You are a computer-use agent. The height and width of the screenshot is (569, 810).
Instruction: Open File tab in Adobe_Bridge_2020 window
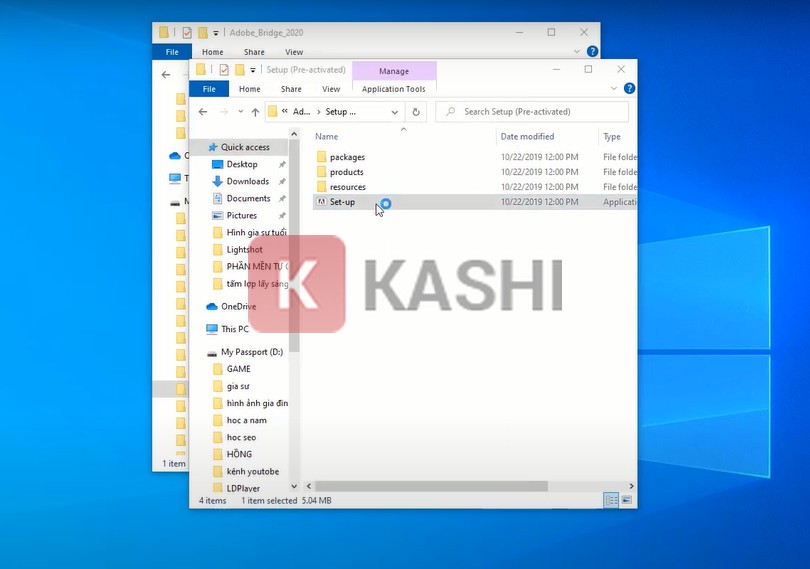click(x=172, y=52)
